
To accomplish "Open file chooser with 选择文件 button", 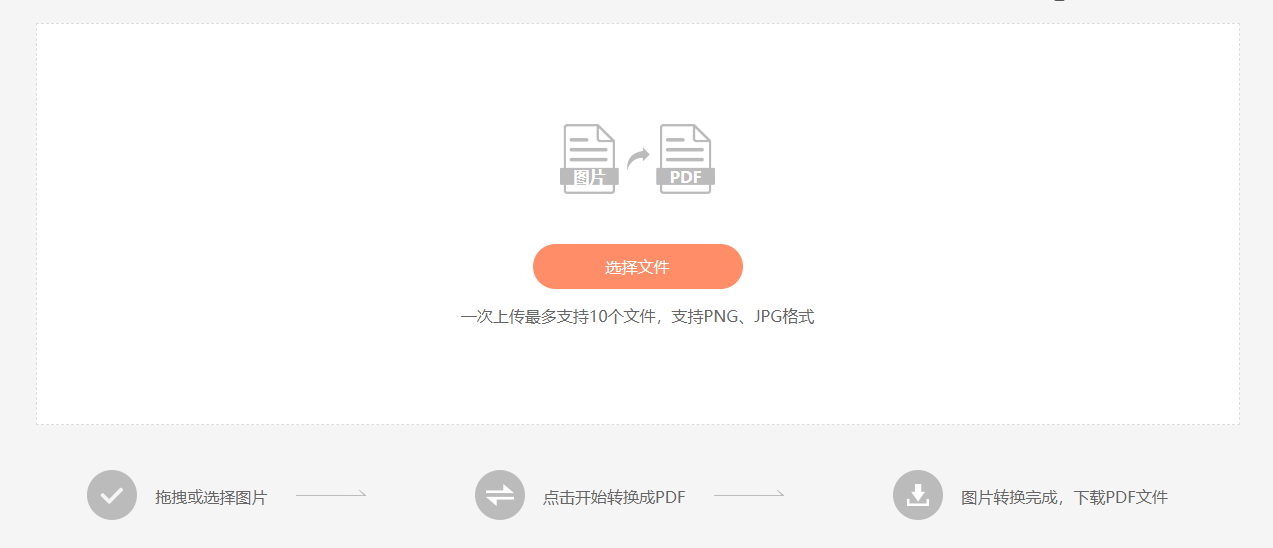I will (638, 267).
